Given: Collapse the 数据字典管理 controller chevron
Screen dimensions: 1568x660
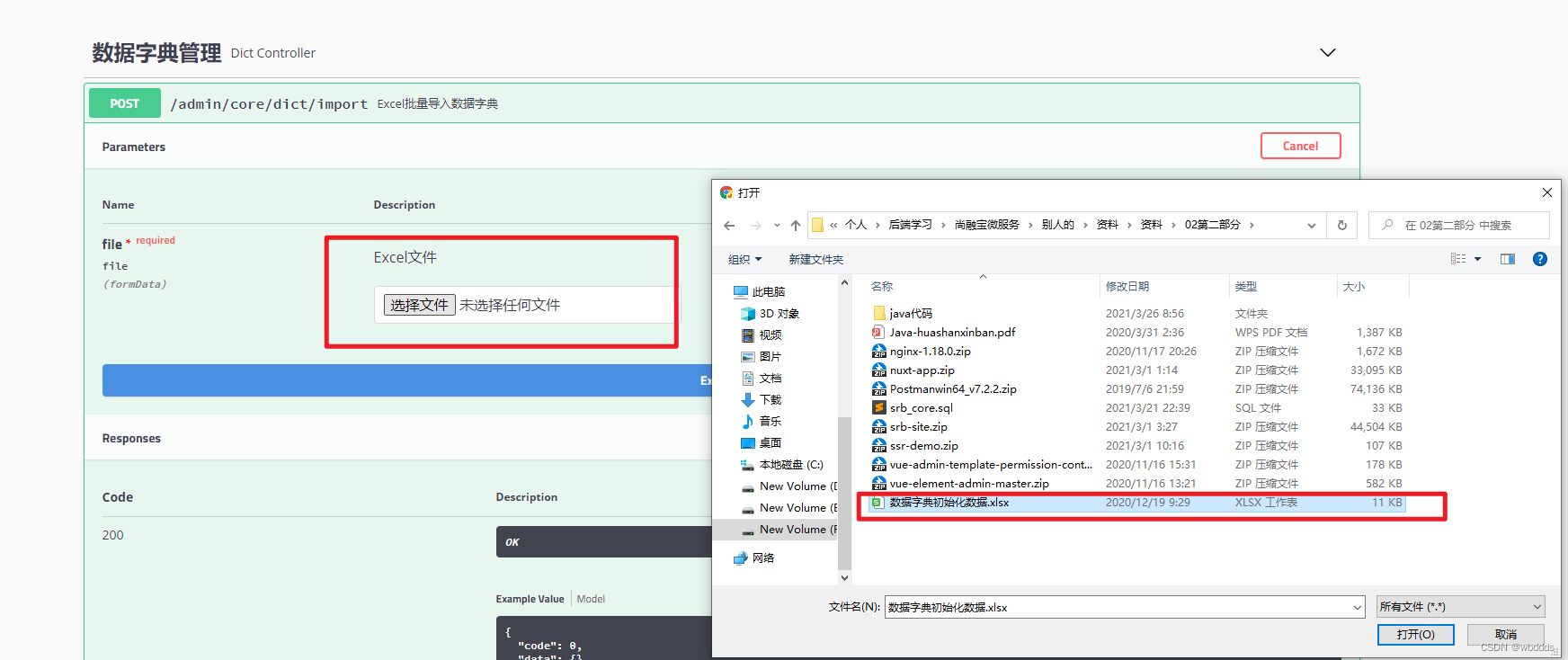Looking at the screenshot, I should pyautogui.click(x=1327, y=53).
